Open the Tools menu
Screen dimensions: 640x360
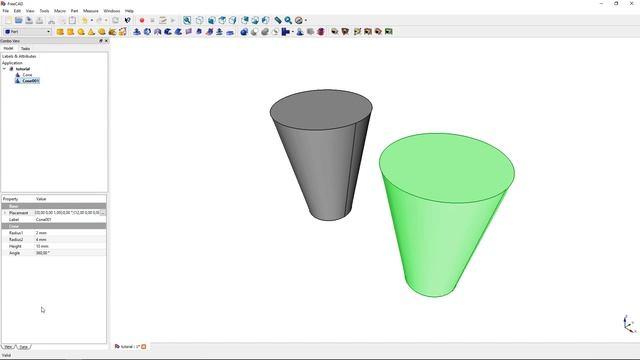44,11
